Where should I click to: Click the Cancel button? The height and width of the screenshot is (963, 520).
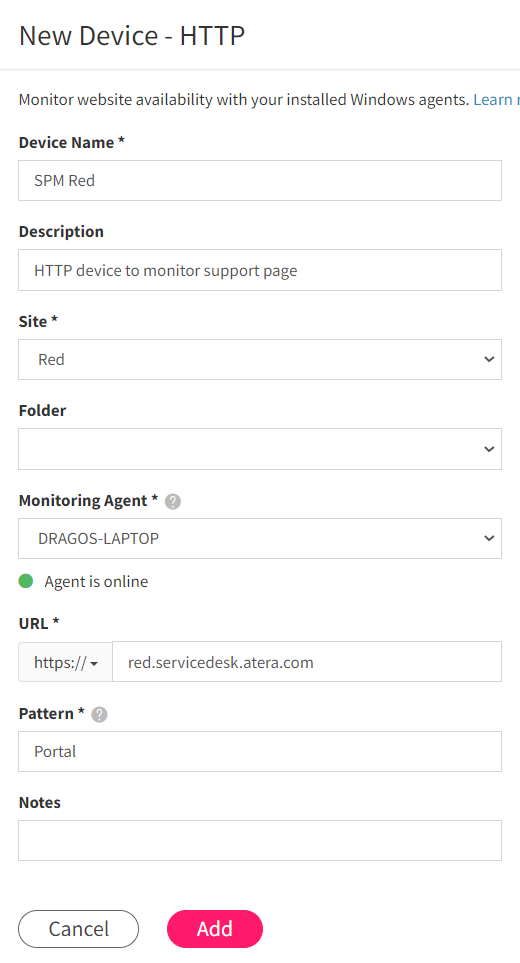(79, 929)
